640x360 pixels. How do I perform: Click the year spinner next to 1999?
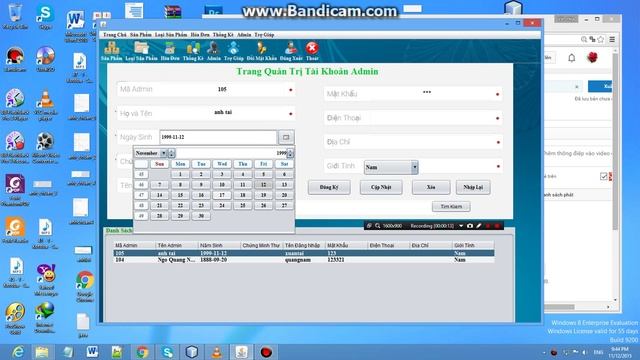coord(290,153)
